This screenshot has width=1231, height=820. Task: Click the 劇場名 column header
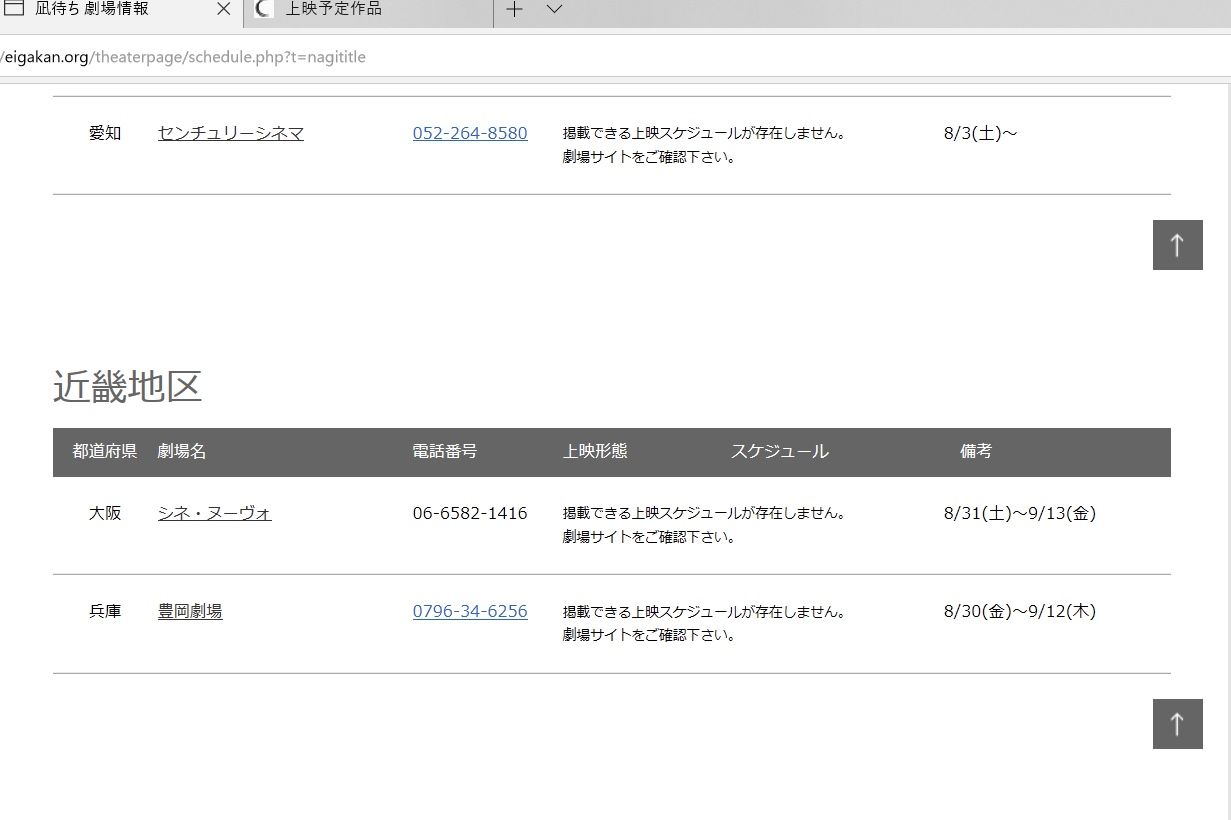181,452
